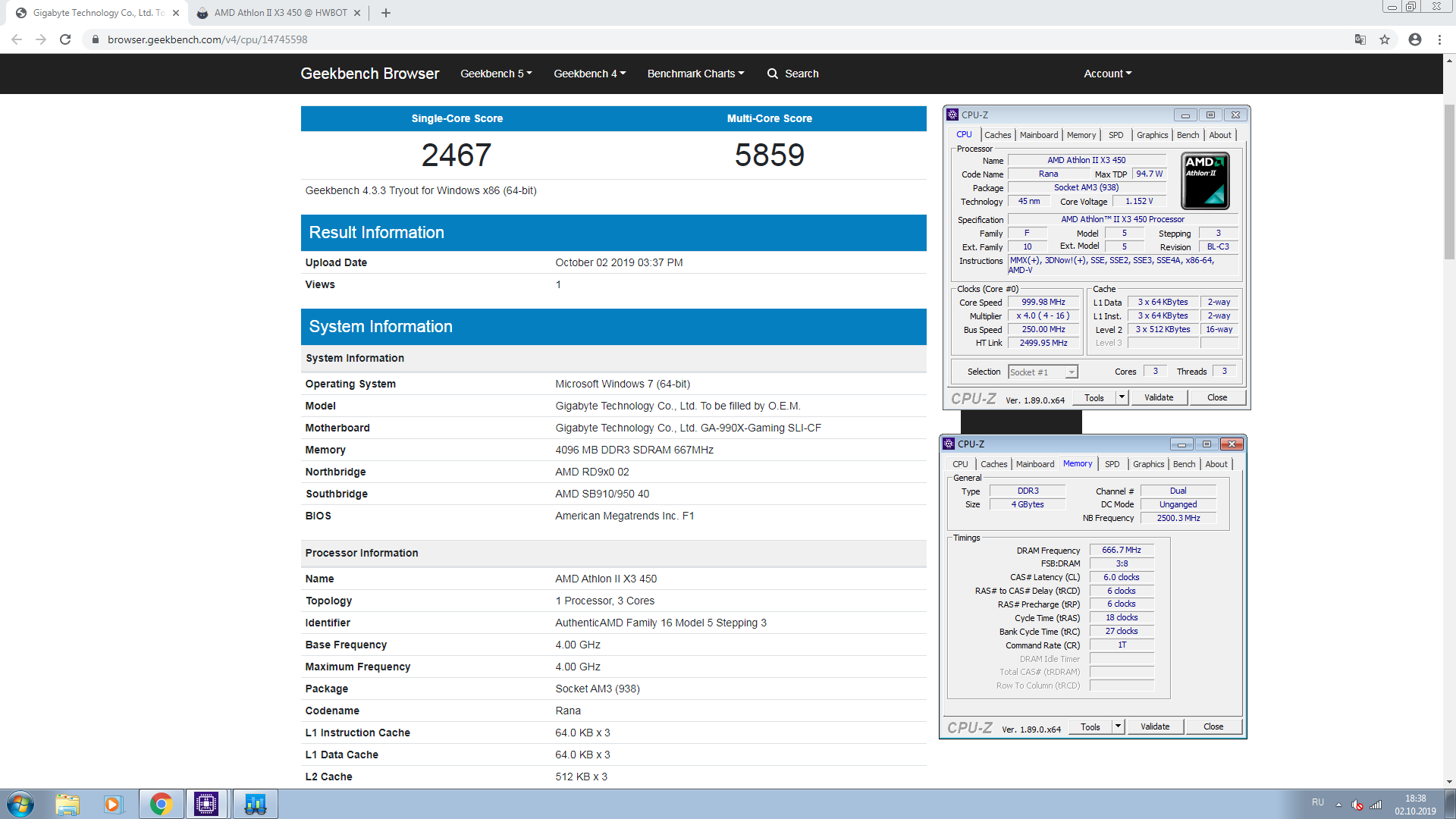Click scrollbar down arrow at page bottom

1449,782
